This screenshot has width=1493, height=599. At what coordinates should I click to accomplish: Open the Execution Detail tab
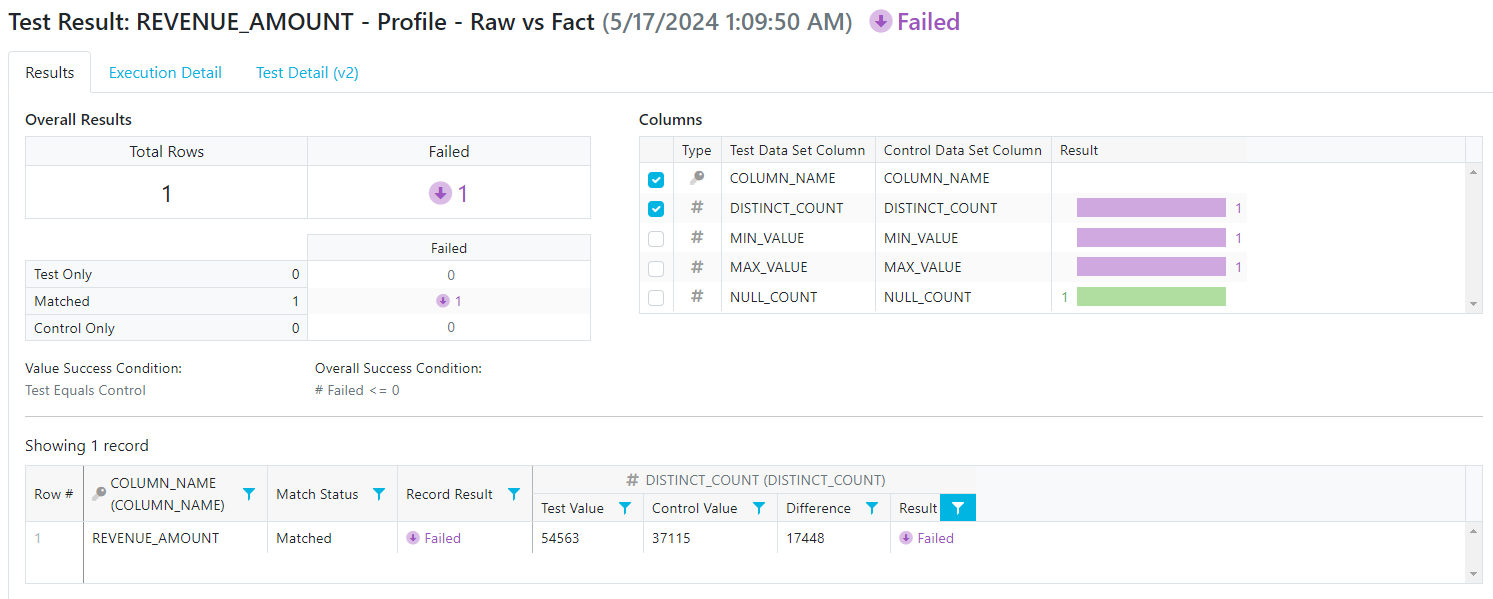[165, 72]
